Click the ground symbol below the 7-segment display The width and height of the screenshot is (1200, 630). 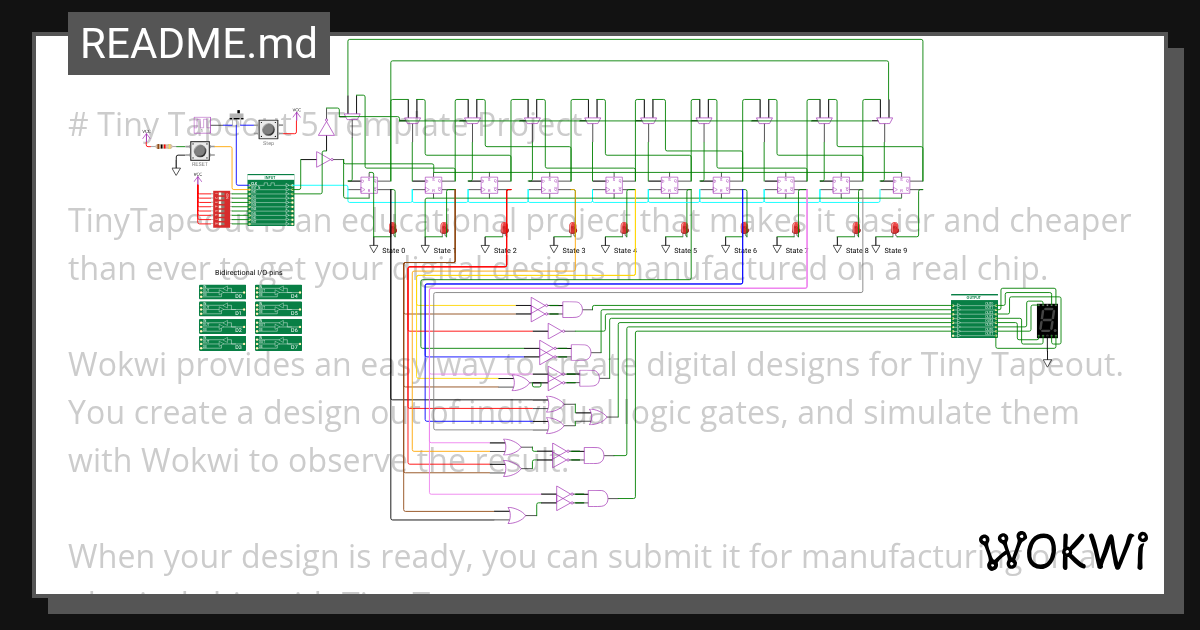click(x=1048, y=362)
